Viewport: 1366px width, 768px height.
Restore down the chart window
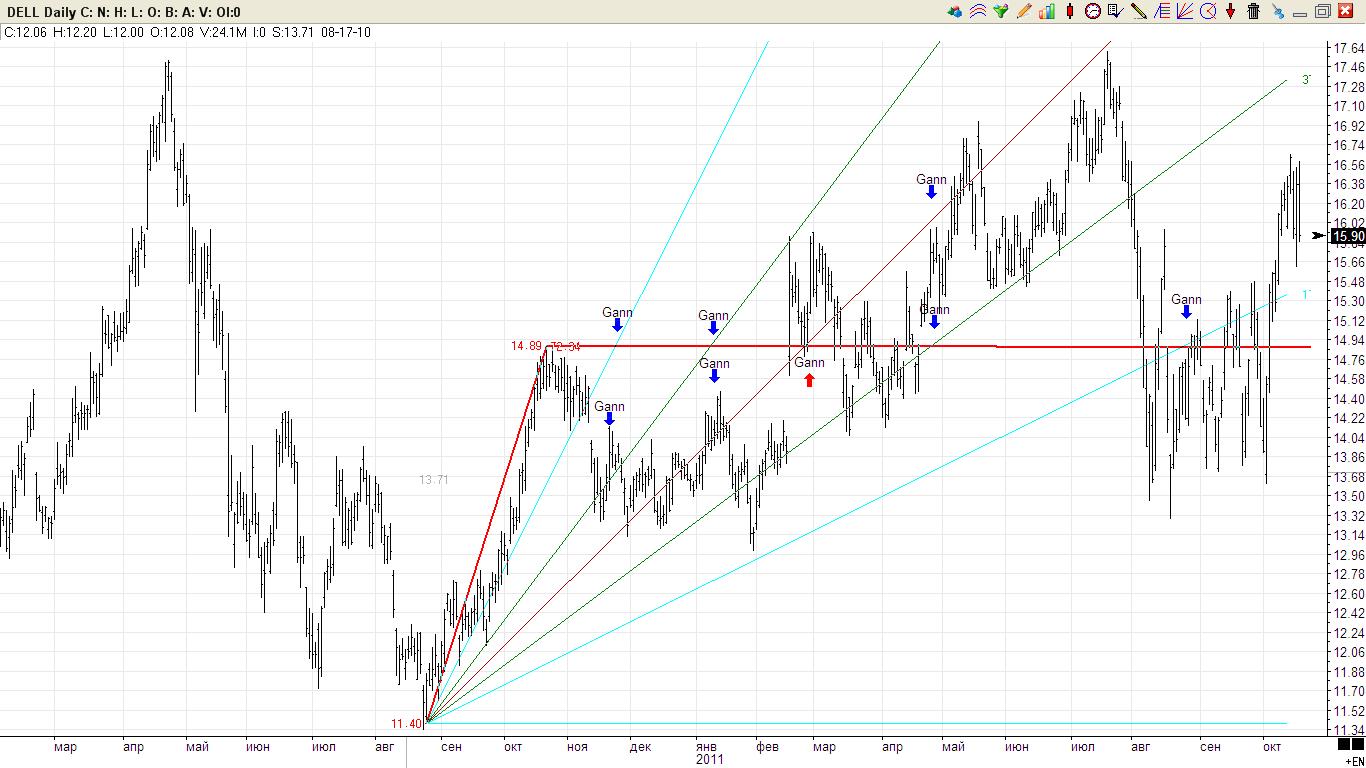pyautogui.click(x=1322, y=11)
